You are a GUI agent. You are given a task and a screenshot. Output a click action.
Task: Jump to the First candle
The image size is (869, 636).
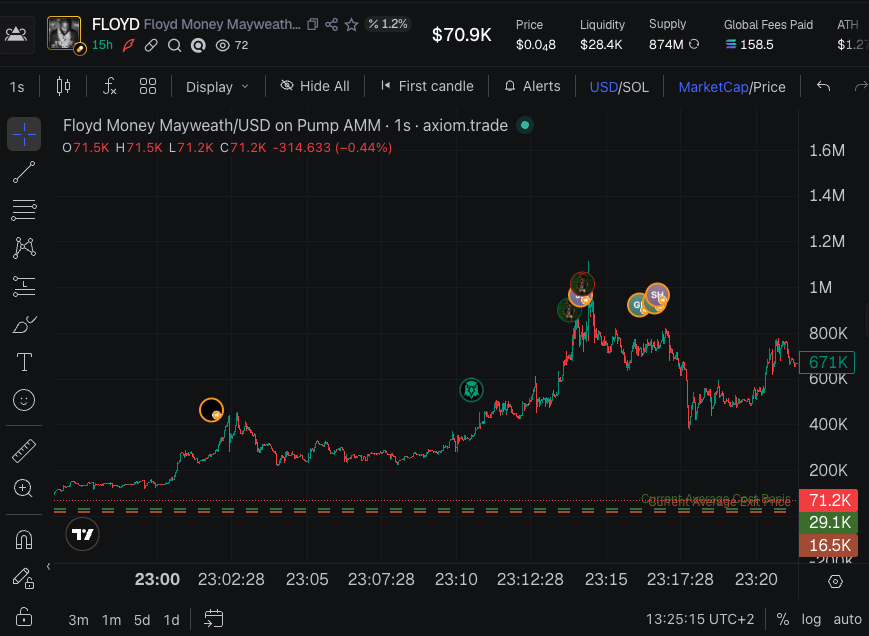pyautogui.click(x=427, y=86)
